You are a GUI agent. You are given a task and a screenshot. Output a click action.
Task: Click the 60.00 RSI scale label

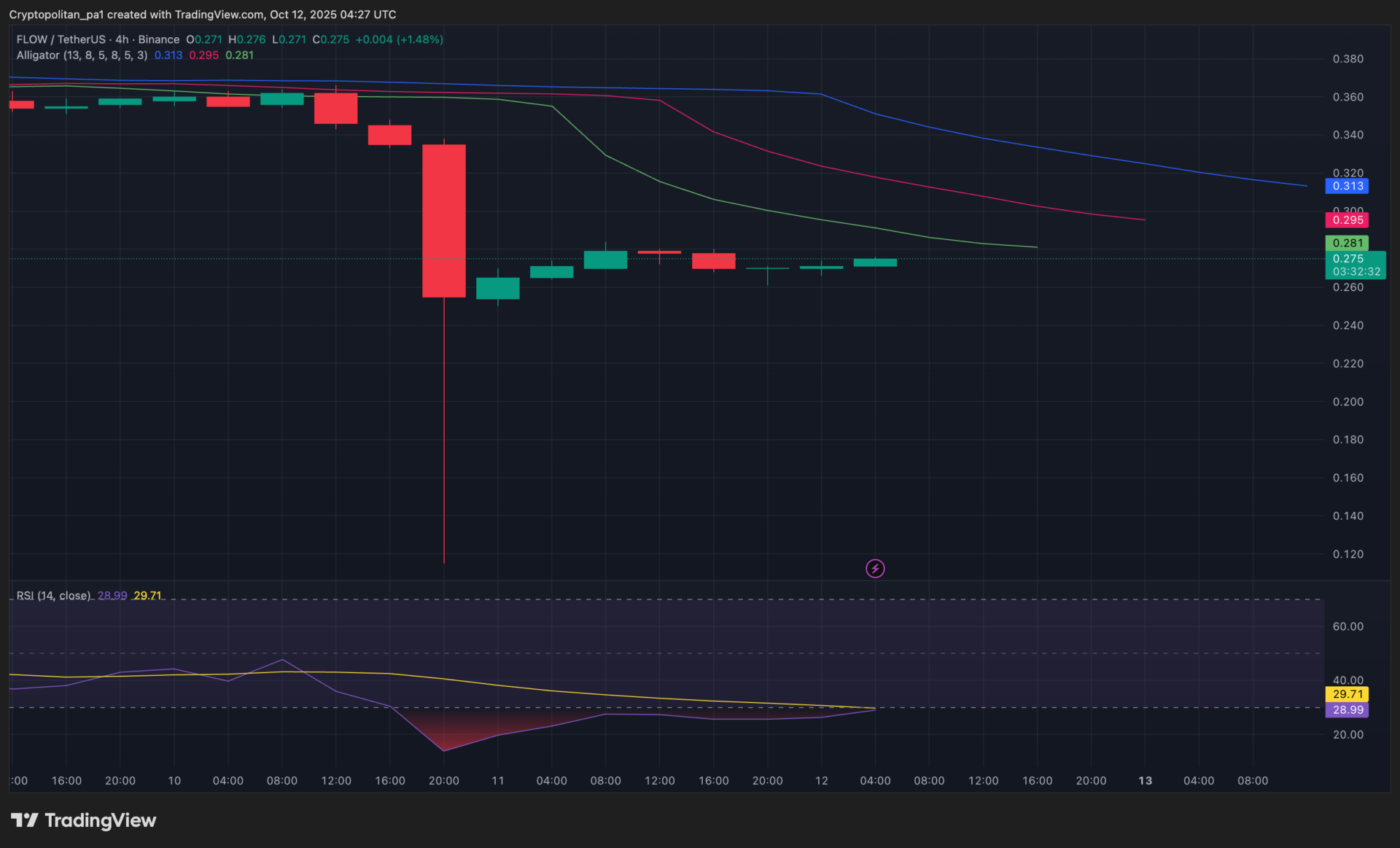click(1347, 626)
